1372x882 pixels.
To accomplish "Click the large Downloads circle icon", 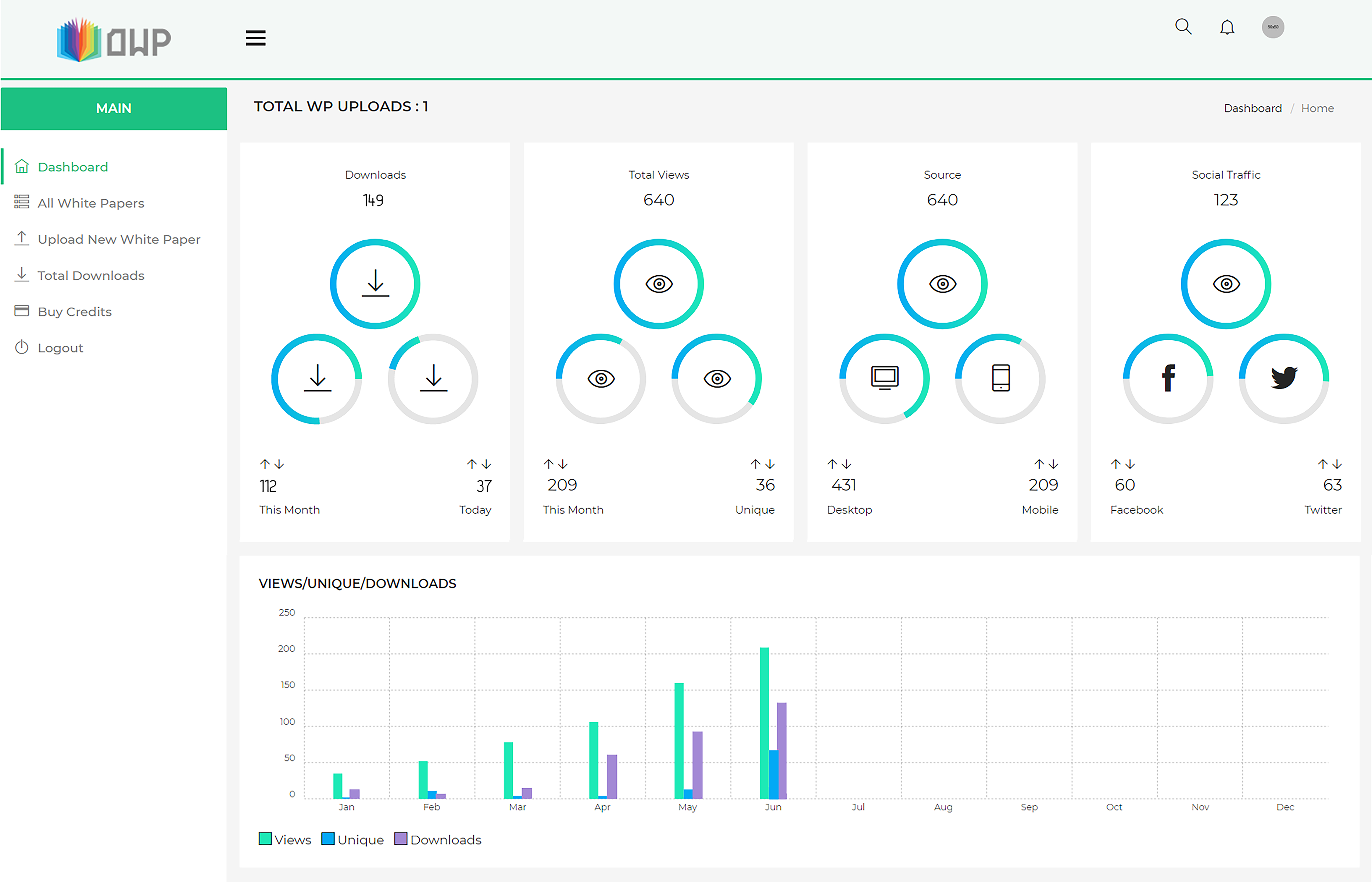I will point(375,284).
